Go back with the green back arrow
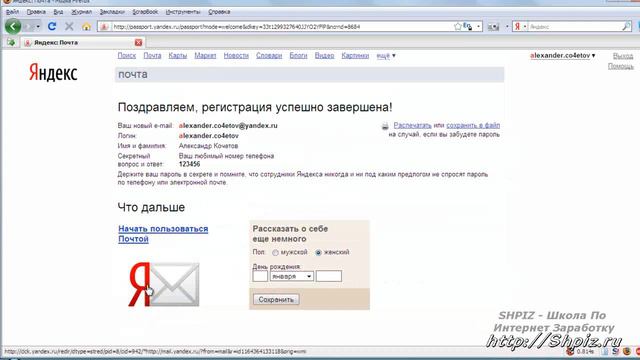Screen dimensions: 640x360 tap(13, 27)
